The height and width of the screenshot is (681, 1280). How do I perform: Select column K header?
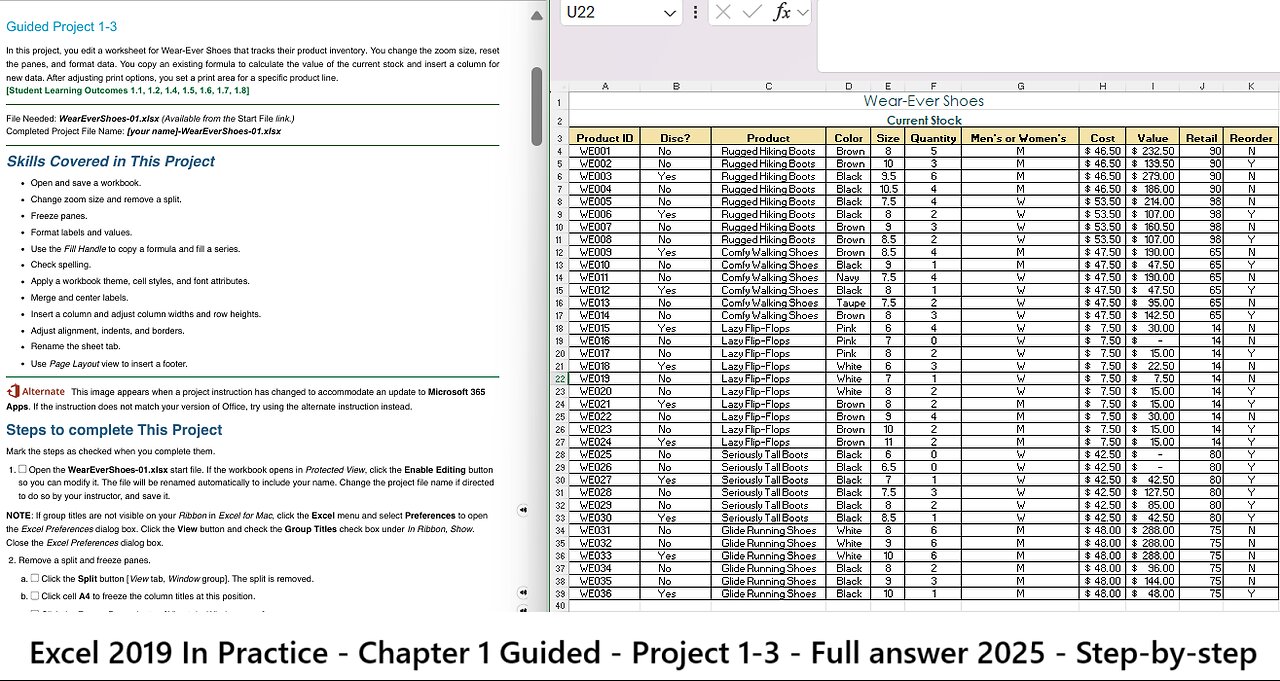point(1251,86)
